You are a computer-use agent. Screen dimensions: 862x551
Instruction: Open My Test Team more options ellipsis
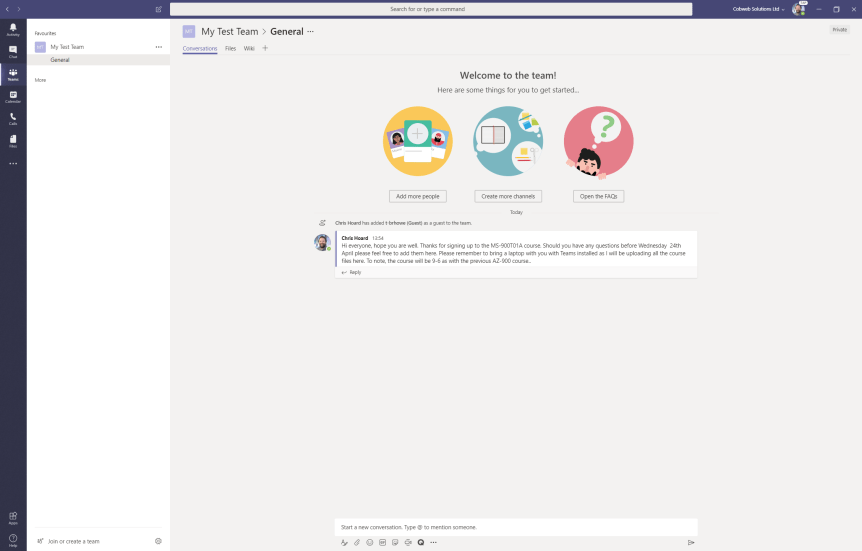[158, 47]
